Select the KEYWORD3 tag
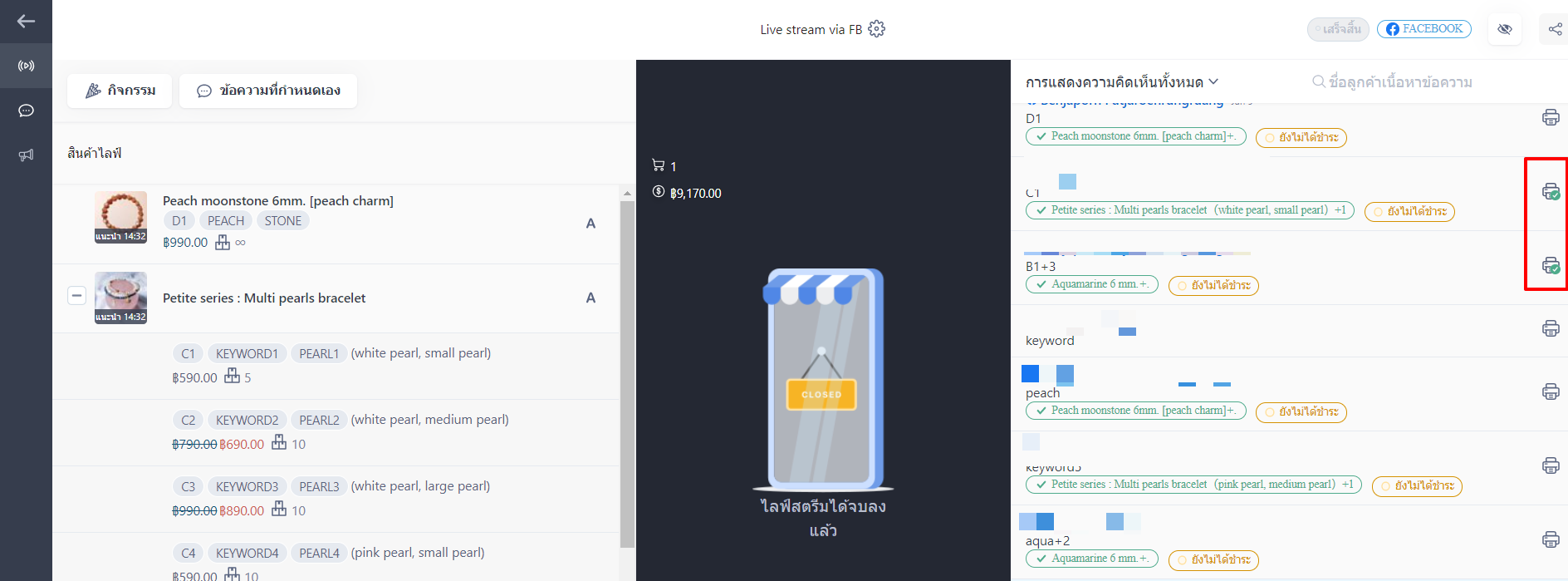 [x=247, y=487]
